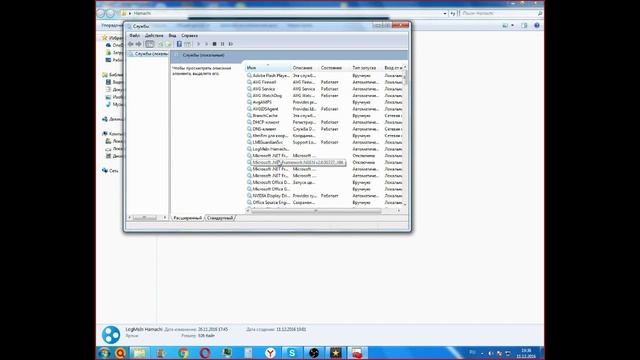Open the Windows Start button
640x360 pixels.
(x=104, y=353)
